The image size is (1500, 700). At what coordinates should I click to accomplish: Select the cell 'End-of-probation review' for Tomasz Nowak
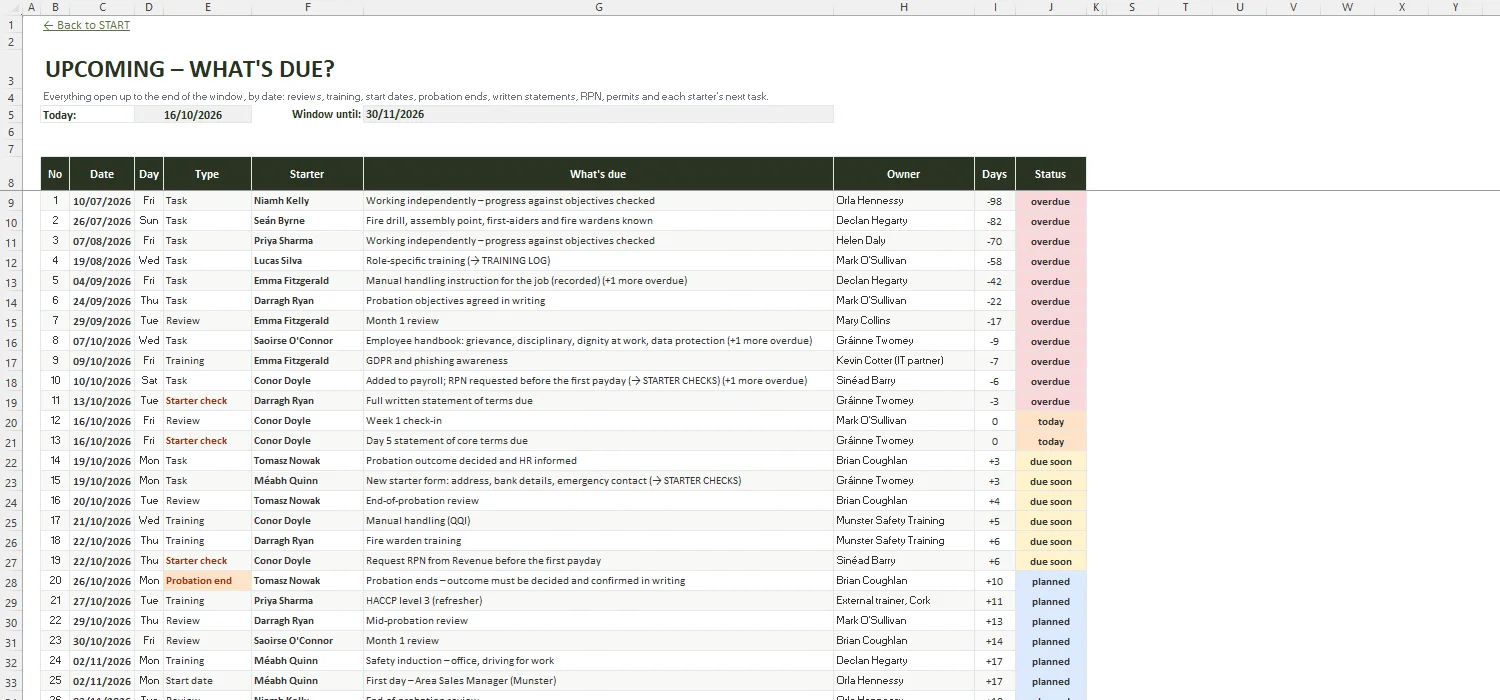[x=598, y=501]
